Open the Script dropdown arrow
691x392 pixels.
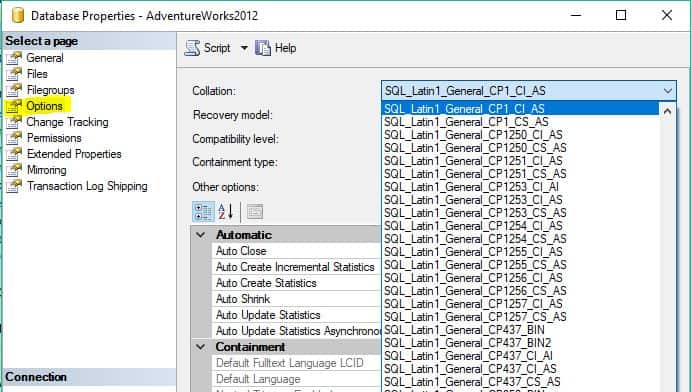[x=244, y=48]
